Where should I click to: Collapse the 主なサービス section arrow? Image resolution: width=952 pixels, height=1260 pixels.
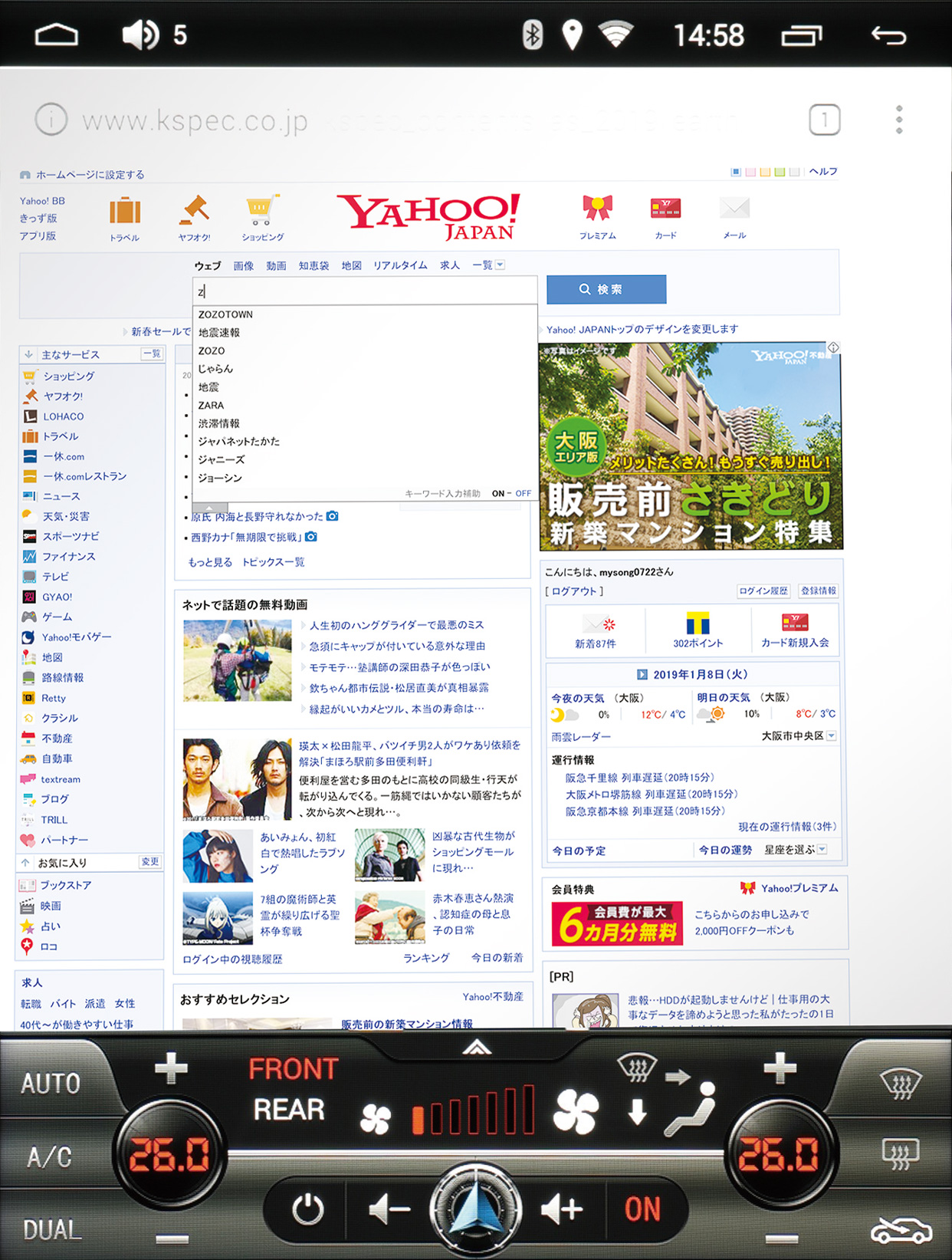pos(29,354)
